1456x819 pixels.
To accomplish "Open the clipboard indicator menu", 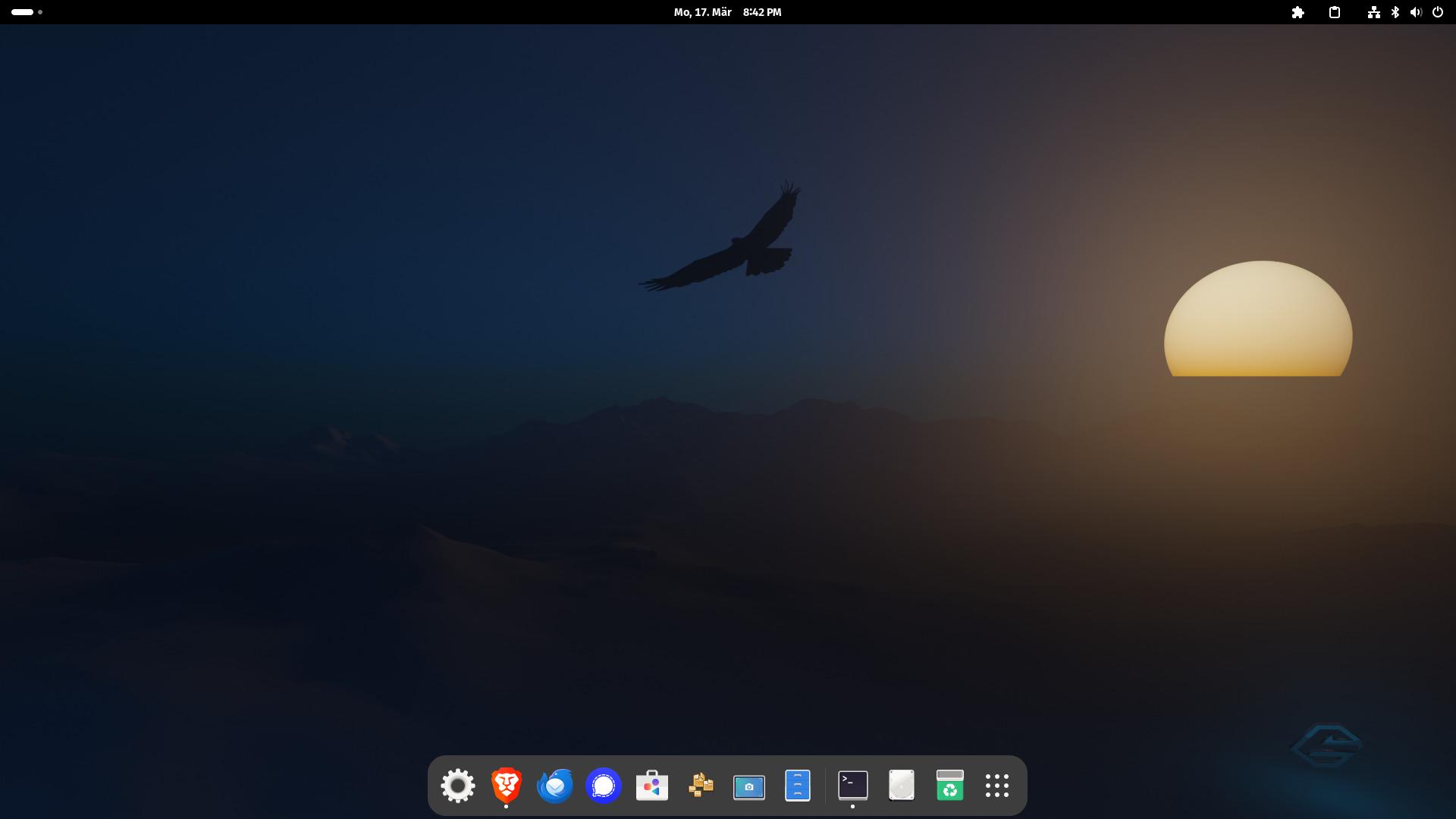I will [1335, 12].
